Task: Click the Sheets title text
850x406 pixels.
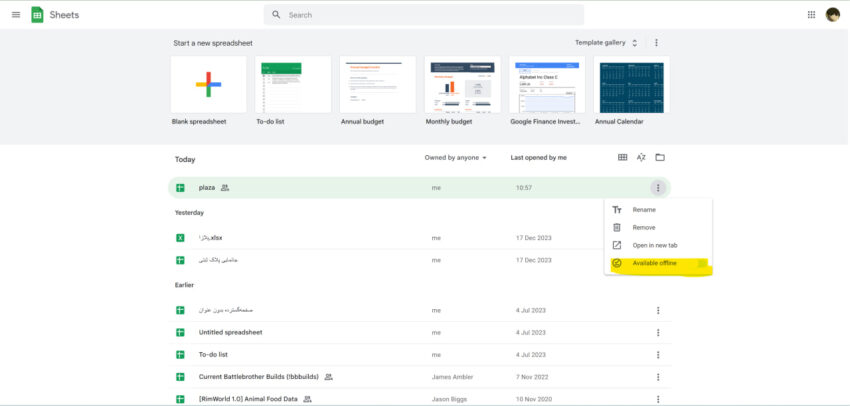Action: click(x=64, y=15)
